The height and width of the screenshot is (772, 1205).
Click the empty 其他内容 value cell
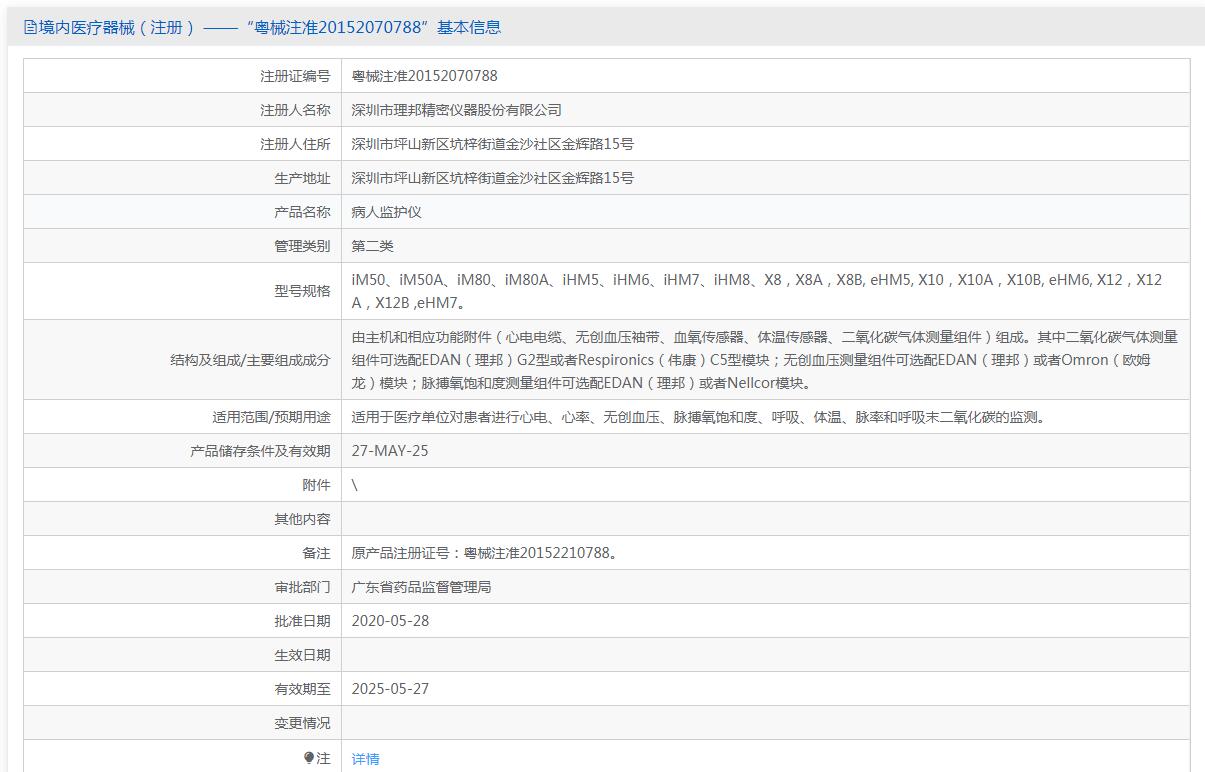coord(764,519)
